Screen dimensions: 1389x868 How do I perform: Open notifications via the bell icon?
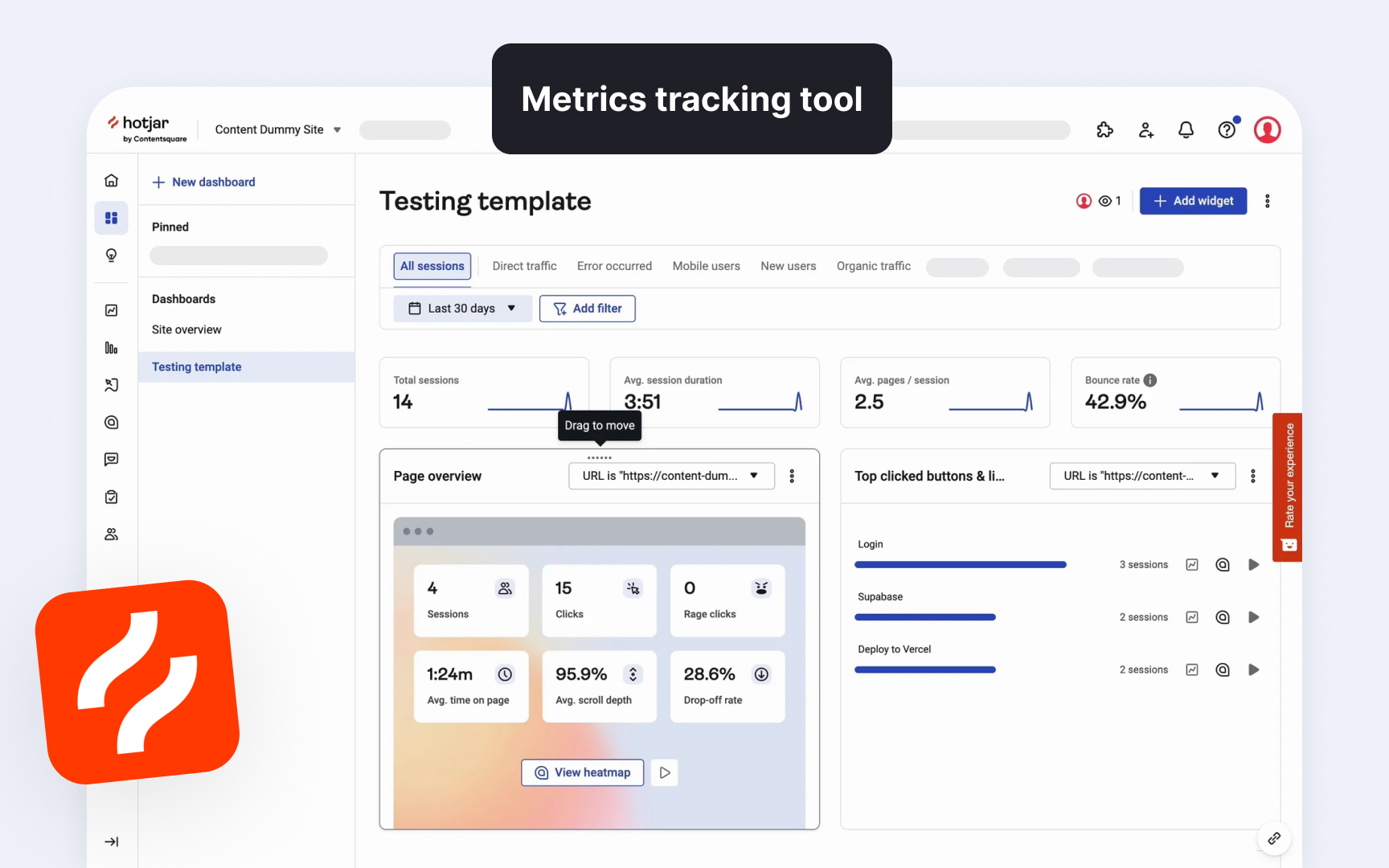[x=1186, y=129]
